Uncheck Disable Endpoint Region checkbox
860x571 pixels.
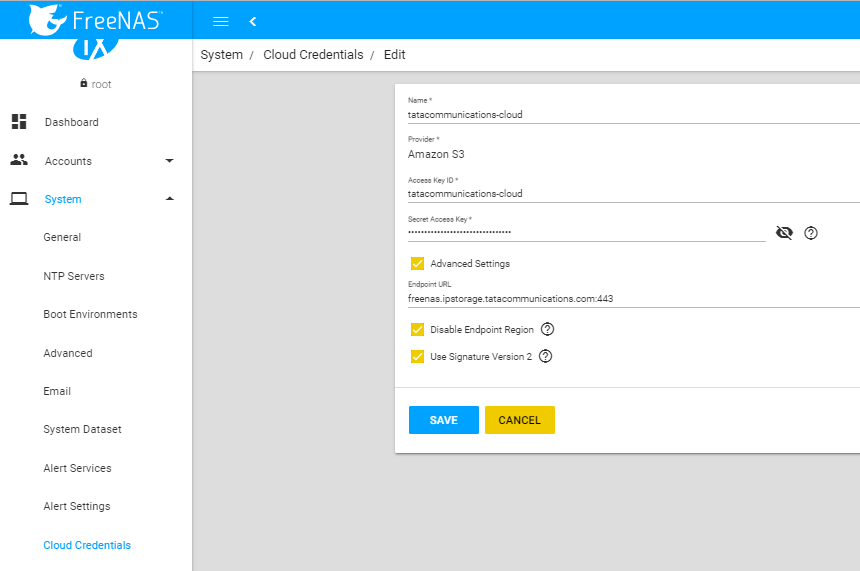[417, 329]
